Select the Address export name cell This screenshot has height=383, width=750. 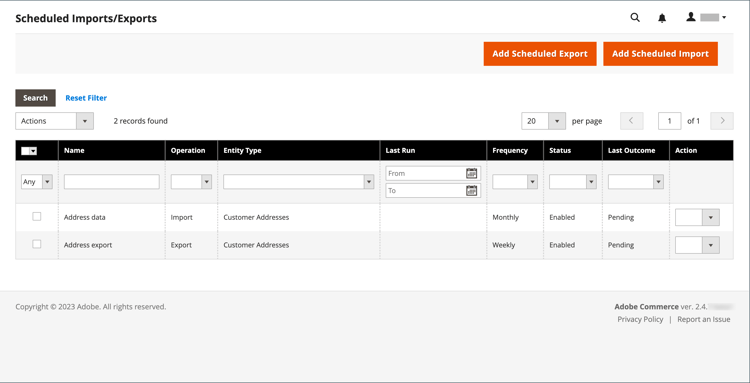(88, 245)
